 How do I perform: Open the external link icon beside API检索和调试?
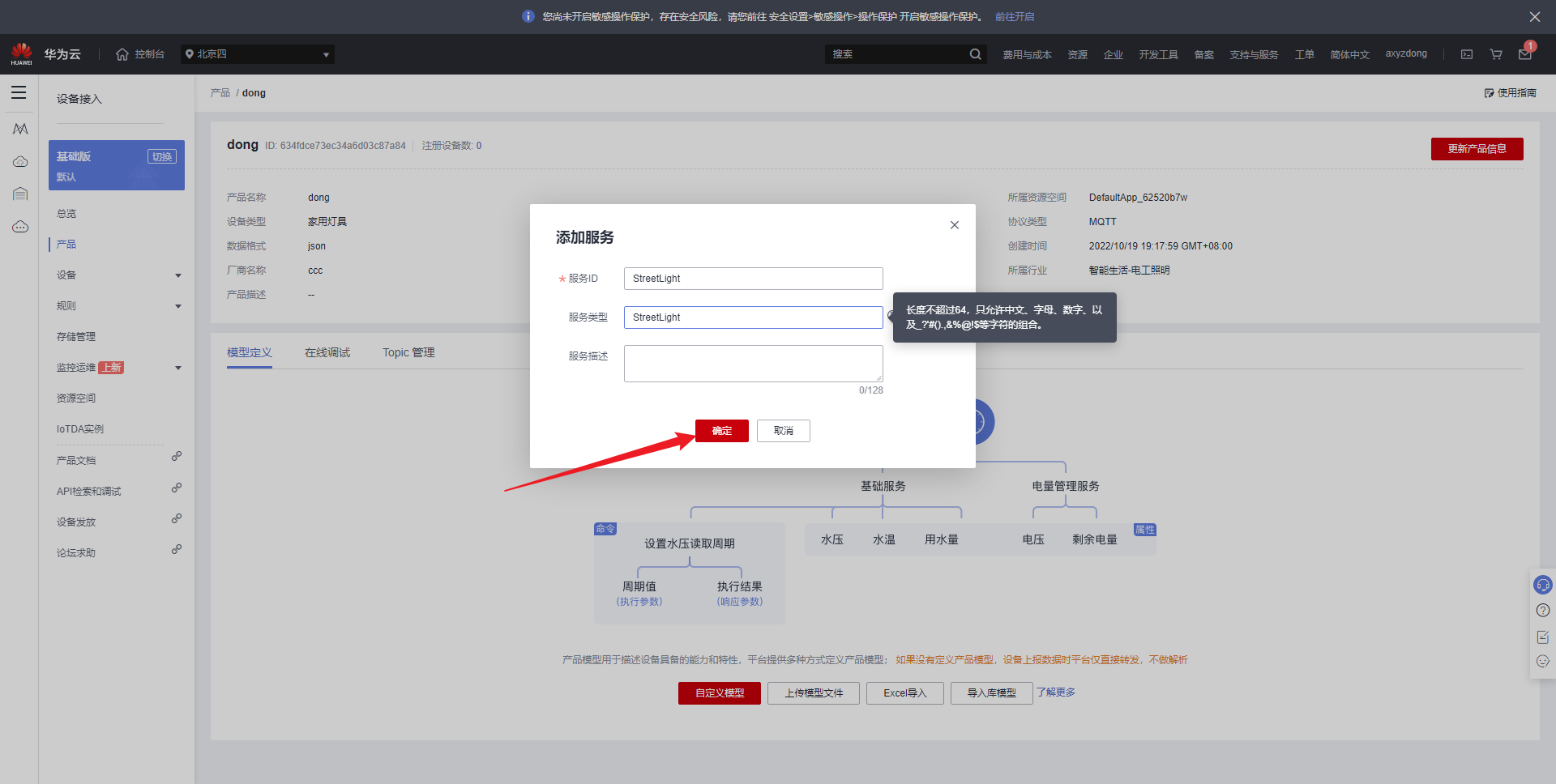[177, 488]
